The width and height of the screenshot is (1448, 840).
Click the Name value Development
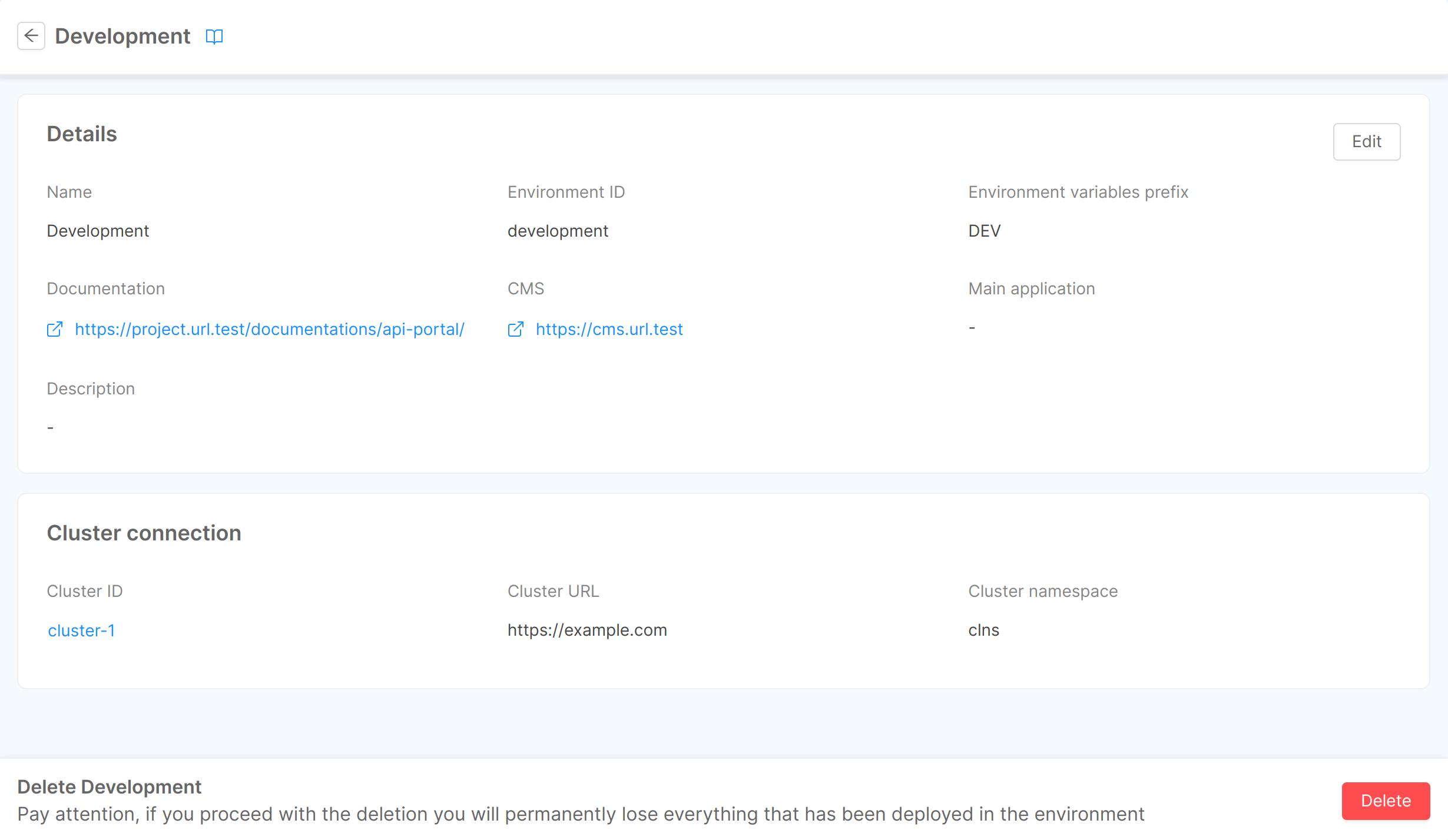click(x=98, y=231)
